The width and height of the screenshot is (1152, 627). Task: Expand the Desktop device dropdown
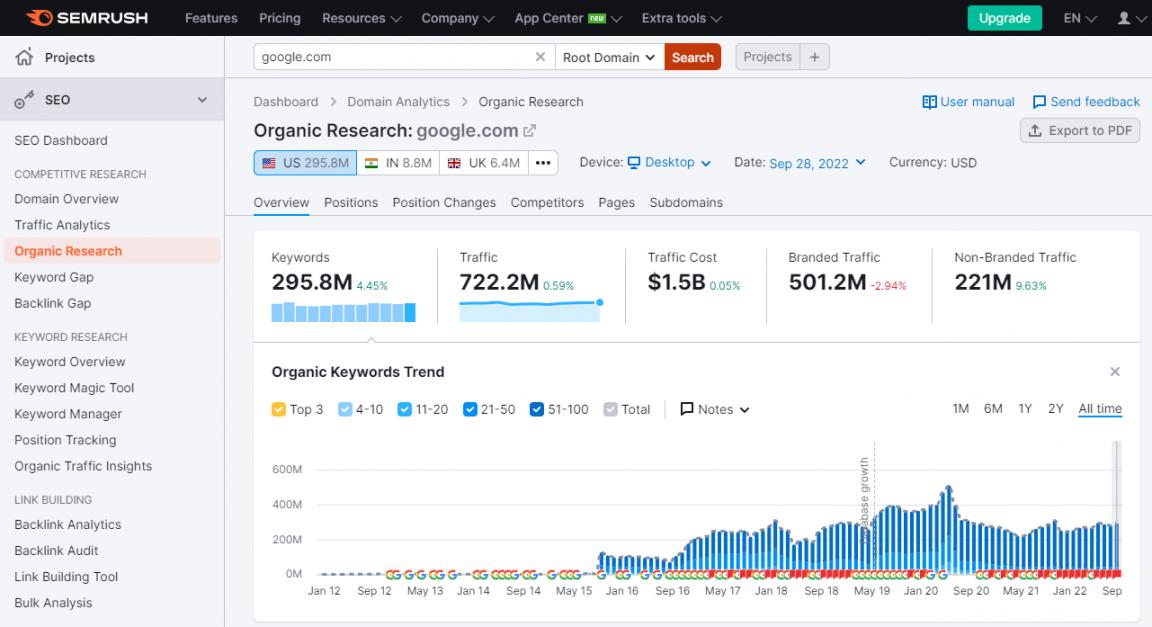669,162
